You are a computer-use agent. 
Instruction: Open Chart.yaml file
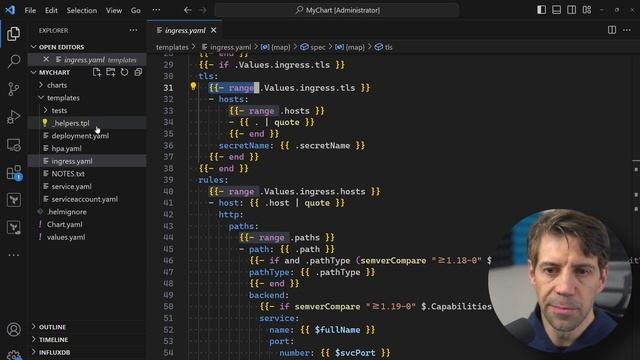pos(64,224)
